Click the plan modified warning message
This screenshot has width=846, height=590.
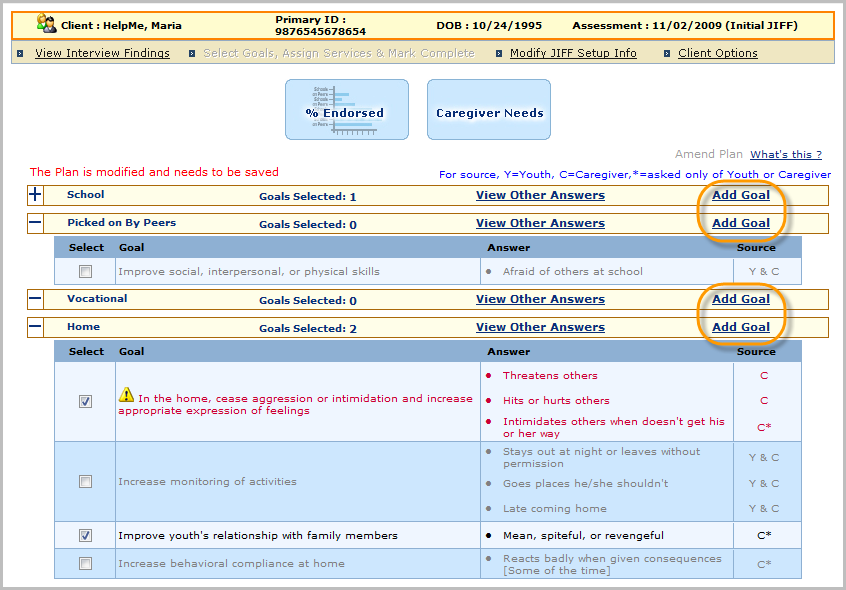coord(154,172)
